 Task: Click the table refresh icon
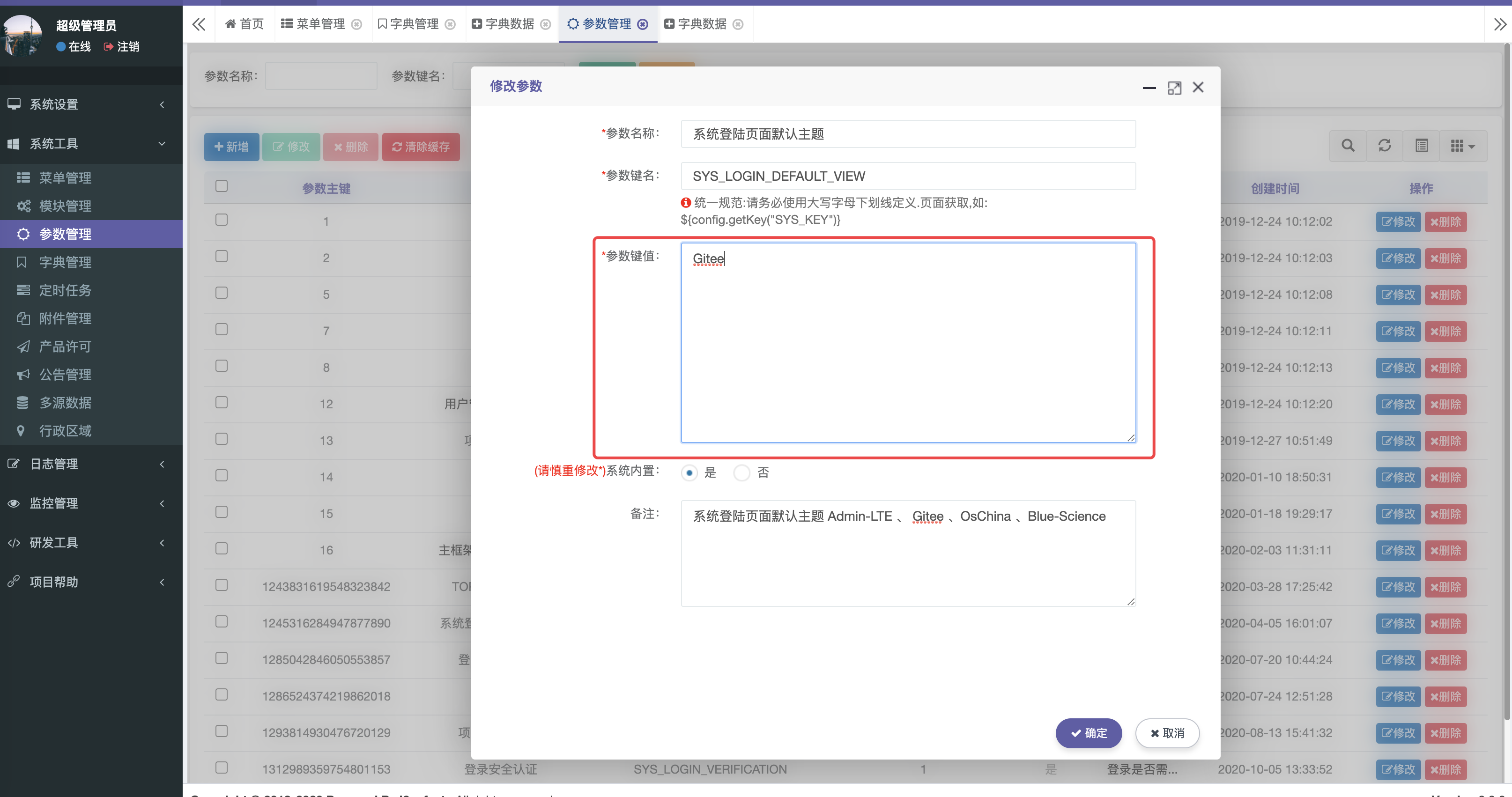tap(1384, 146)
